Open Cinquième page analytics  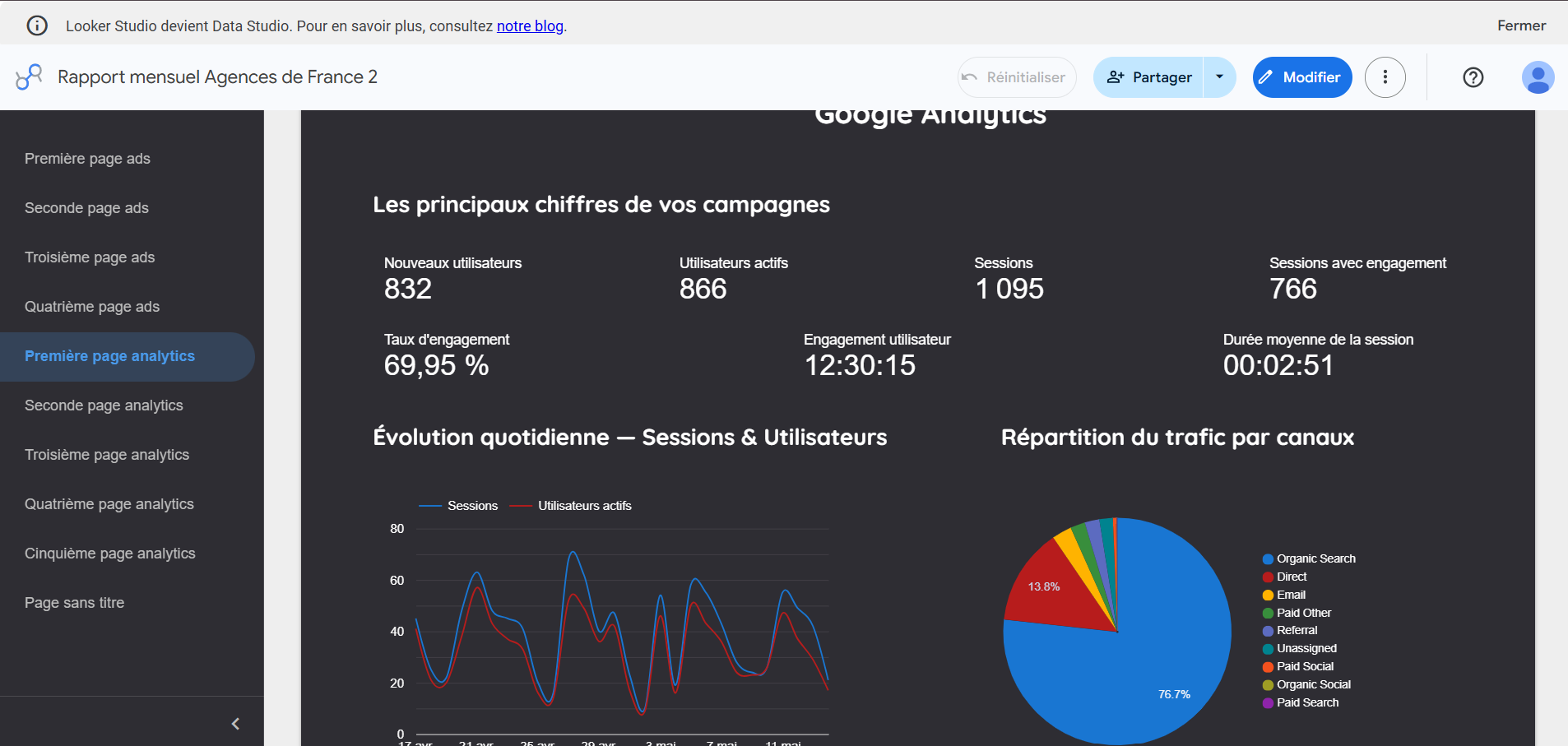tap(110, 554)
